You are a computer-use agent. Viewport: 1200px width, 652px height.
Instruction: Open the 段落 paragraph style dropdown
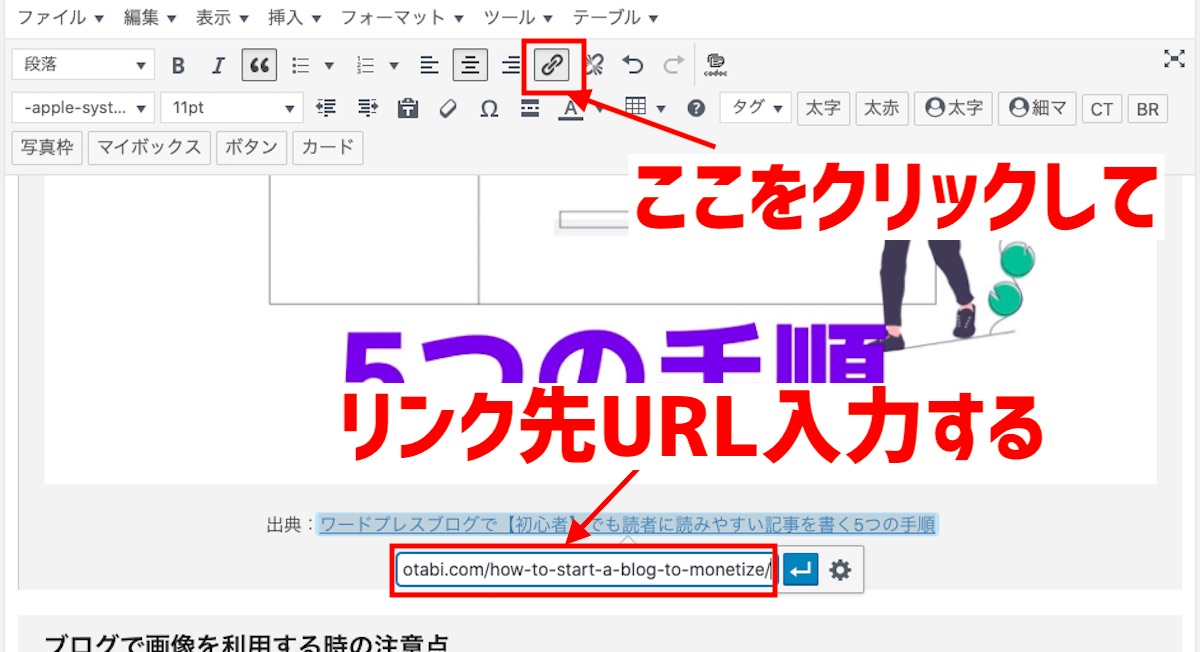(x=82, y=64)
